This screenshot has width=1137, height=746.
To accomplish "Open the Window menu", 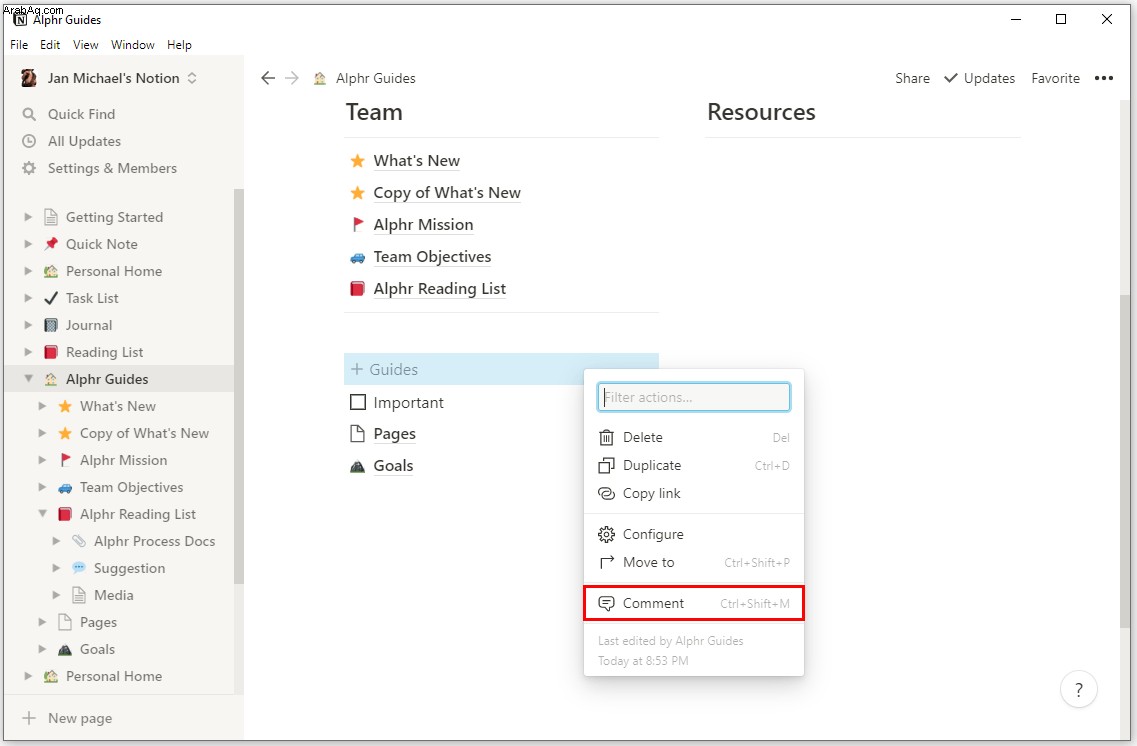I will click(x=133, y=45).
